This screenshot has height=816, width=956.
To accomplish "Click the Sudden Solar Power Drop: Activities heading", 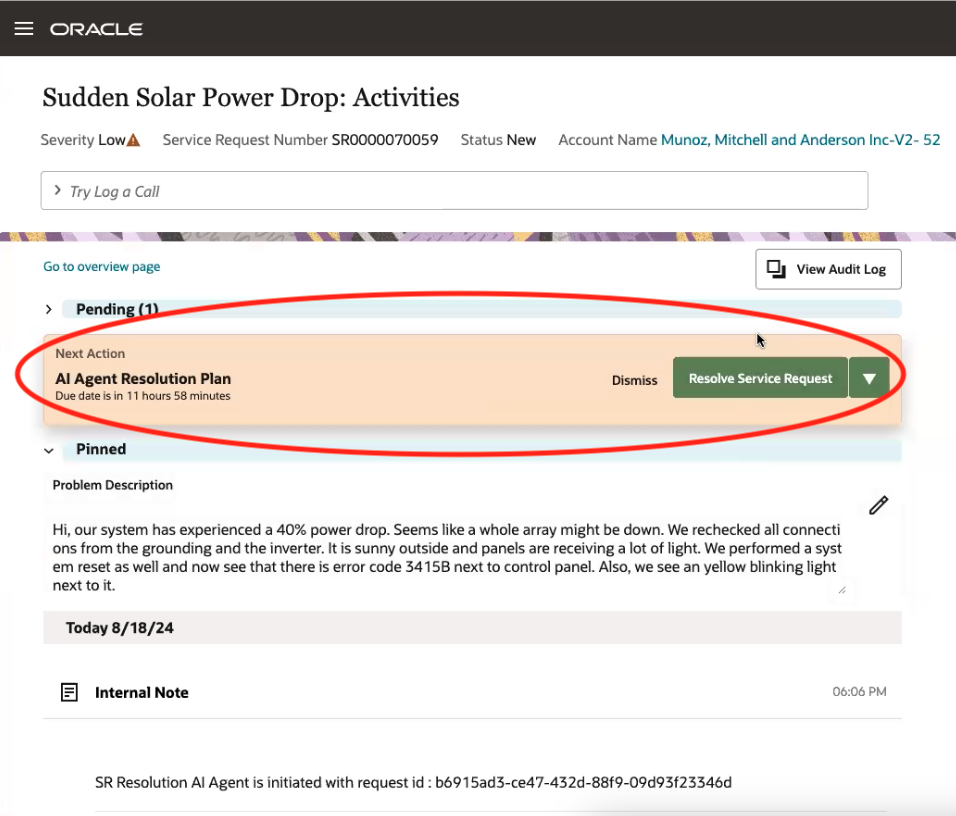I will (x=251, y=98).
